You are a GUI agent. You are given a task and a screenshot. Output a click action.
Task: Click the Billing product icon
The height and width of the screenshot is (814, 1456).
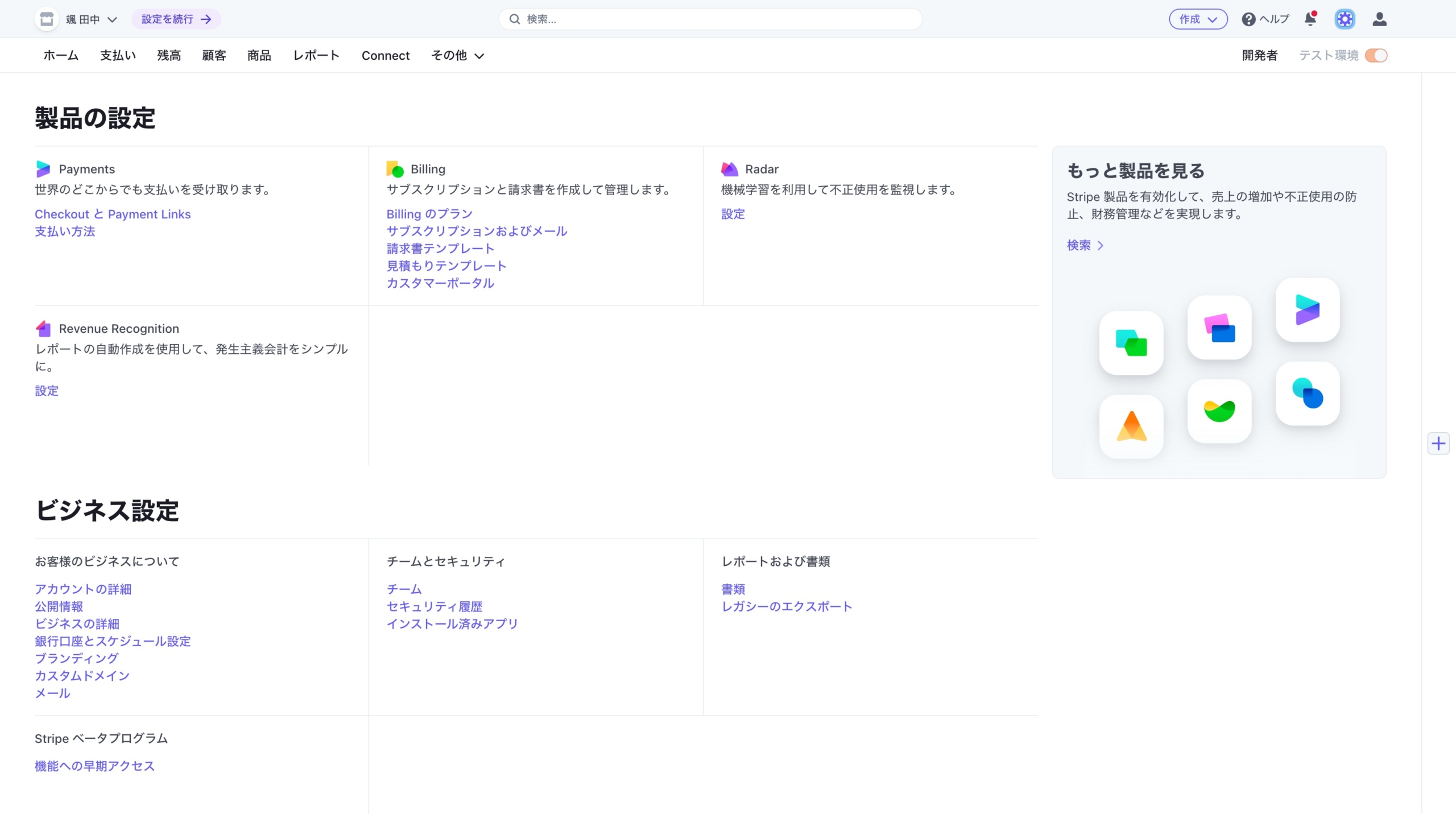coord(395,168)
